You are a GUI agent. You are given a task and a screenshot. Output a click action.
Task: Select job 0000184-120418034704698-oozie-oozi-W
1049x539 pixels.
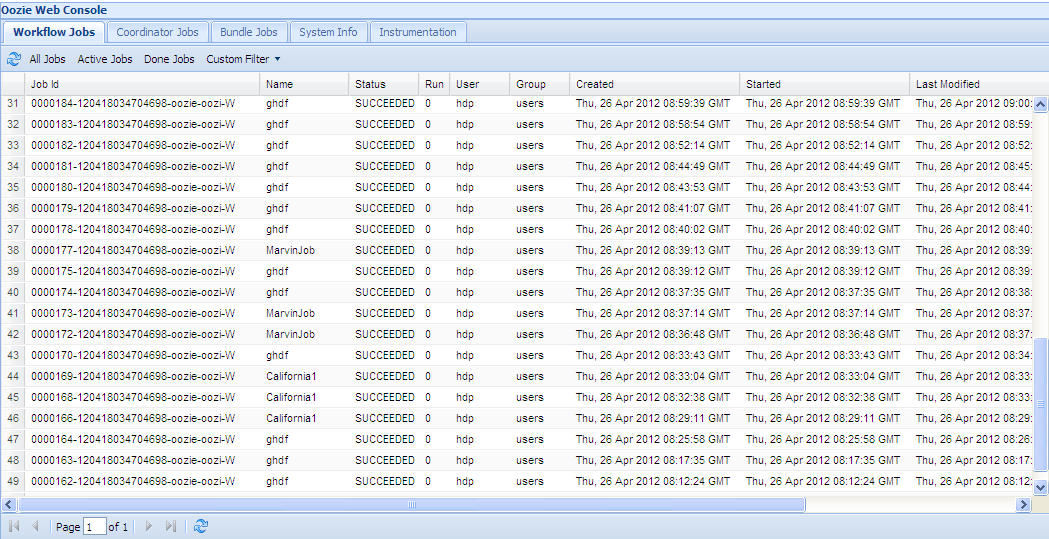tap(133, 104)
